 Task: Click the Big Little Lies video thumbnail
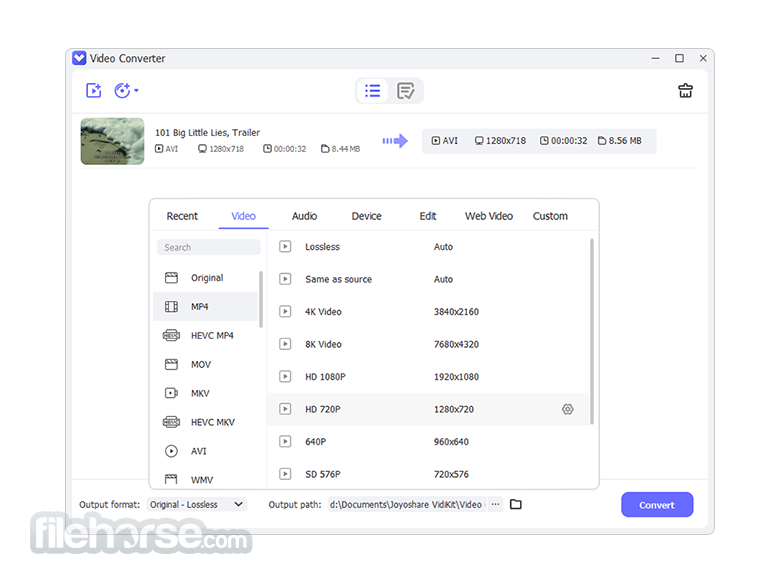tap(112, 141)
